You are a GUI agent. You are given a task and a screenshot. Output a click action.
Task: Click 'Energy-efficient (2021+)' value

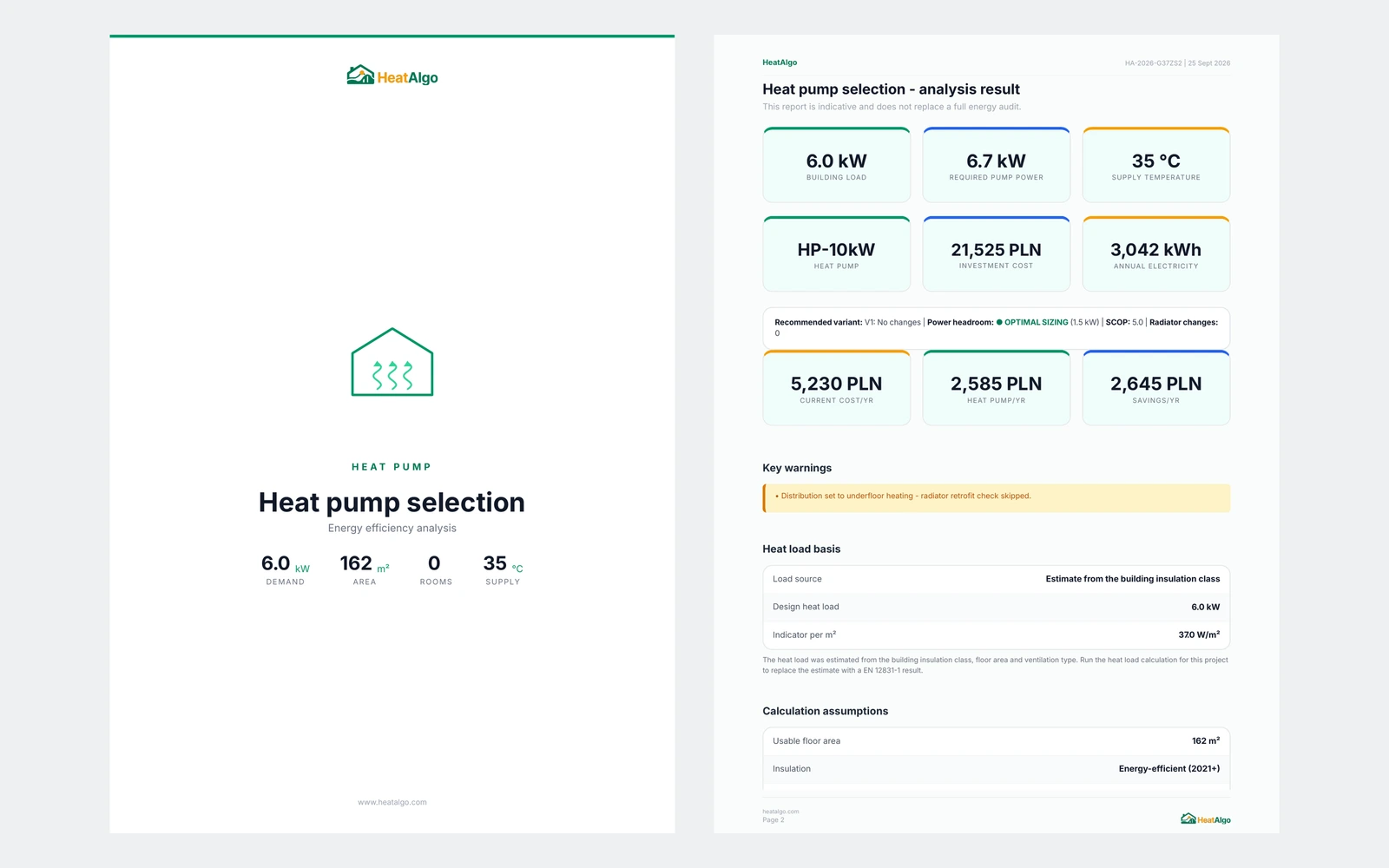[x=1169, y=769]
